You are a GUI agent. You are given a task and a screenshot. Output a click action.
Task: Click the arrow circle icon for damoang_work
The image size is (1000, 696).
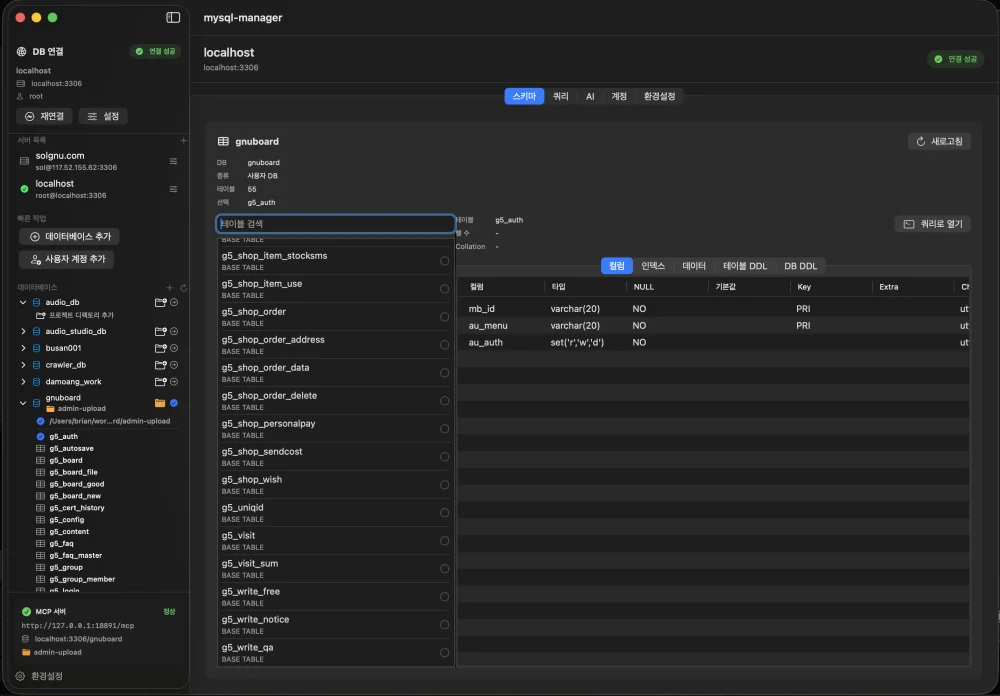(x=174, y=381)
